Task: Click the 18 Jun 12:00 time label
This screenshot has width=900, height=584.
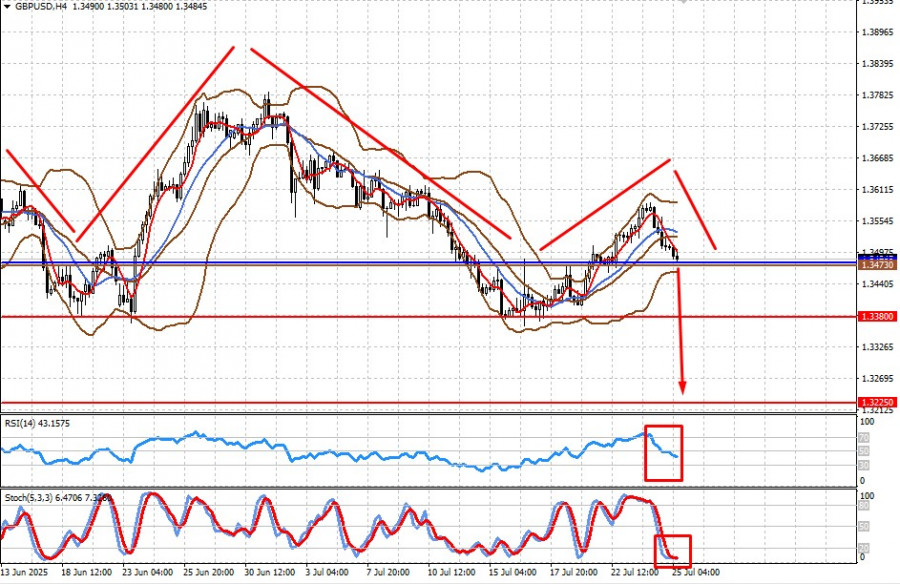Action: [x=86, y=573]
